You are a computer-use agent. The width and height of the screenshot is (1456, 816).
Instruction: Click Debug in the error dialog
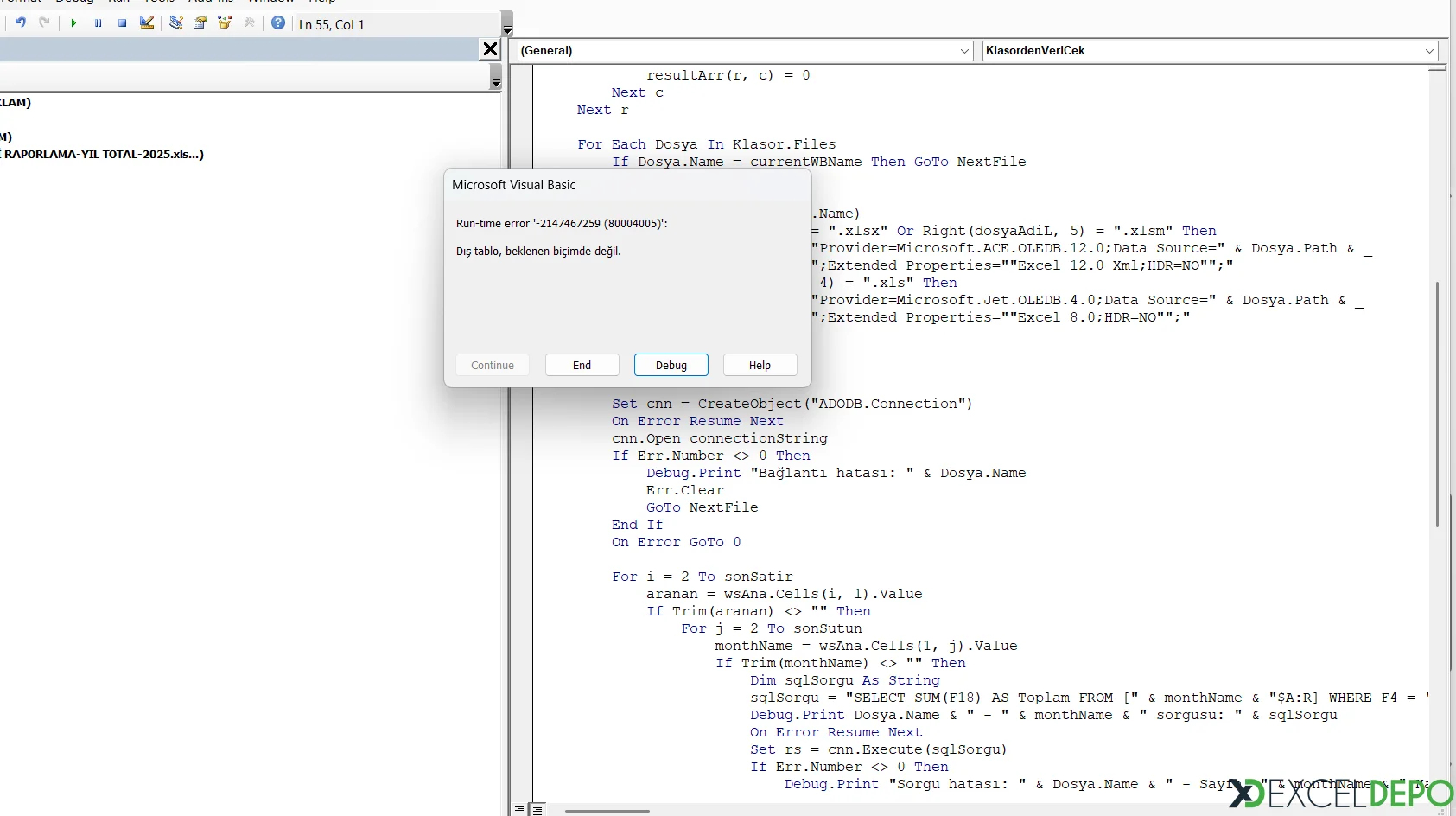point(671,366)
